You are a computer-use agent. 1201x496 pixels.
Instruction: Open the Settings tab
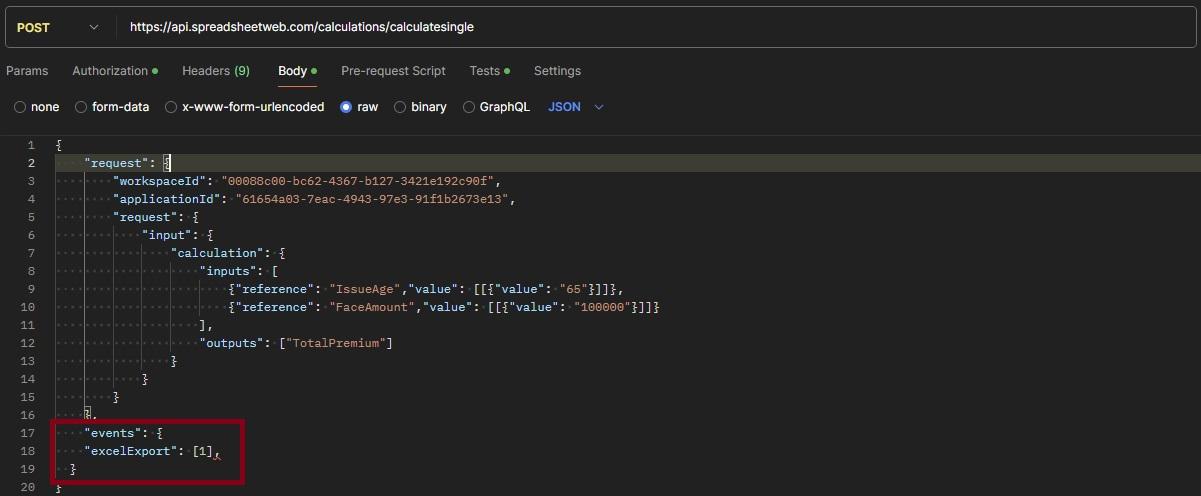557,71
